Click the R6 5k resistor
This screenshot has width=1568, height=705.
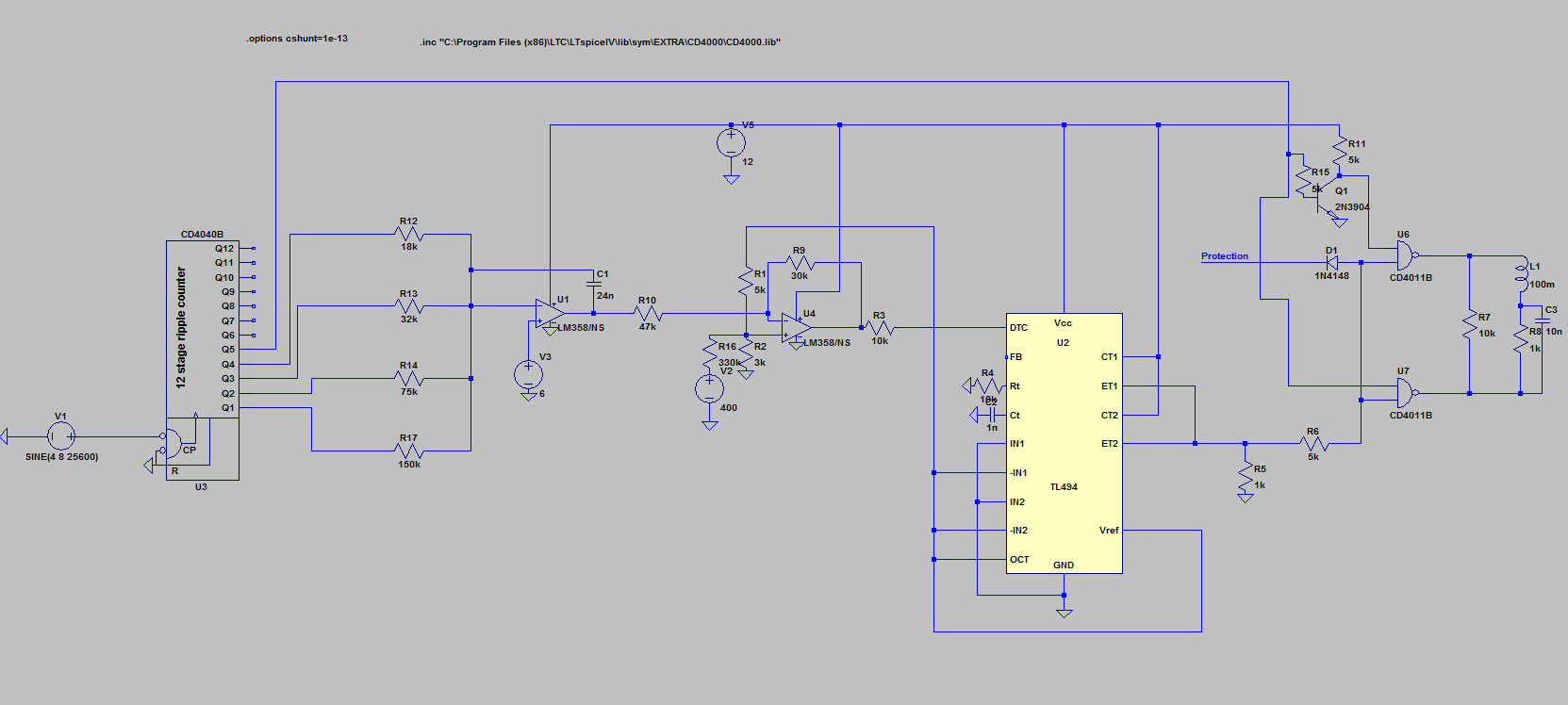coord(1312,444)
